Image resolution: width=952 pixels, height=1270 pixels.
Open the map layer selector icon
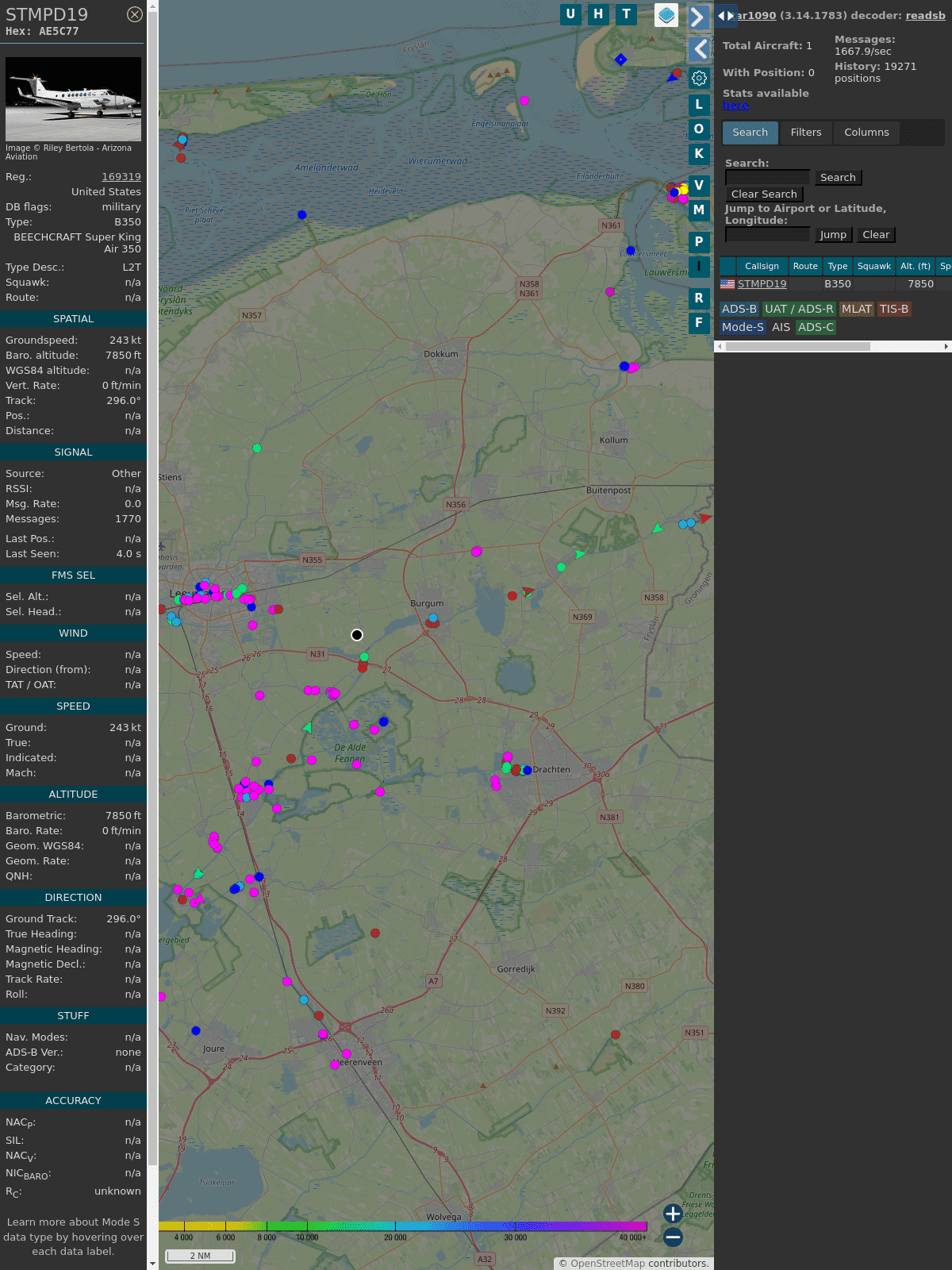pos(666,14)
